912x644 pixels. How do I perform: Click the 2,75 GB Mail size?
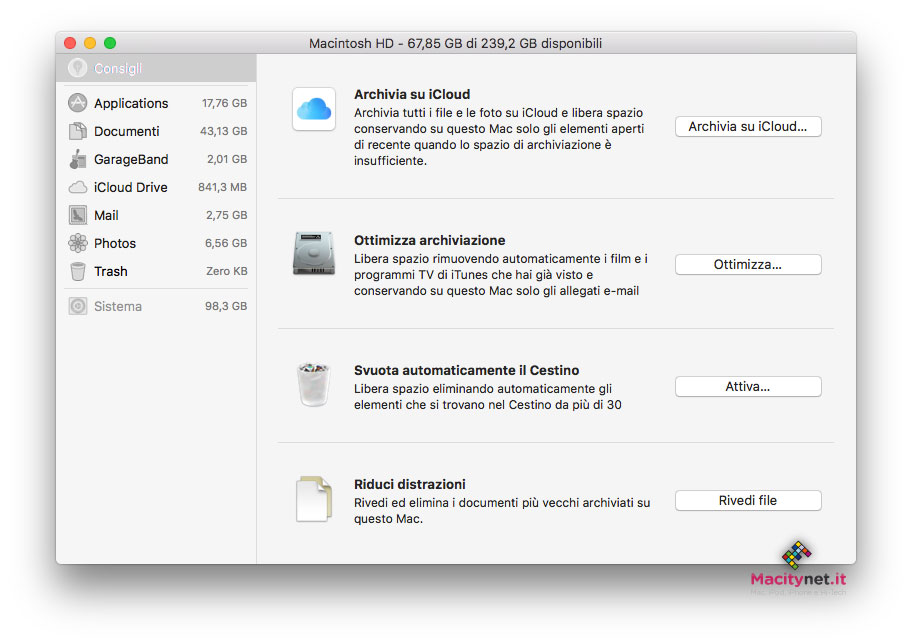tap(227, 215)
